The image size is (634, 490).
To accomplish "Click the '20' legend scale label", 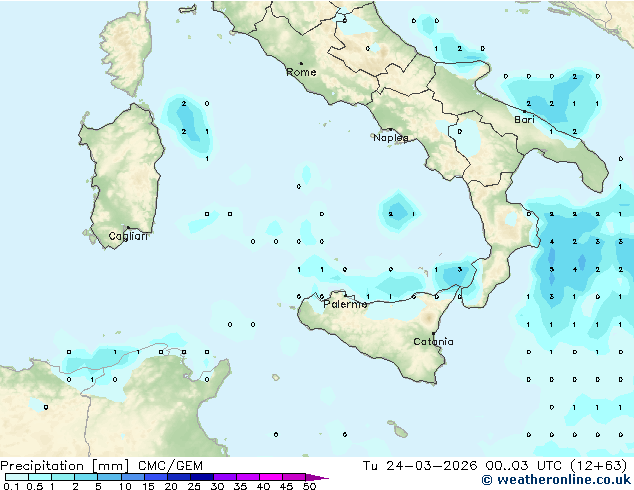I will coord(171,486).
